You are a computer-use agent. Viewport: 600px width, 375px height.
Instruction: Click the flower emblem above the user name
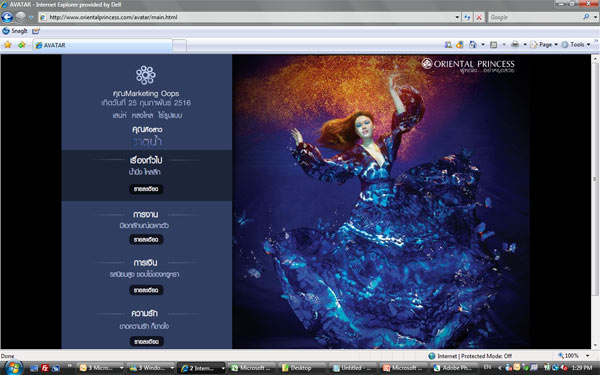[x=145, y=75]
